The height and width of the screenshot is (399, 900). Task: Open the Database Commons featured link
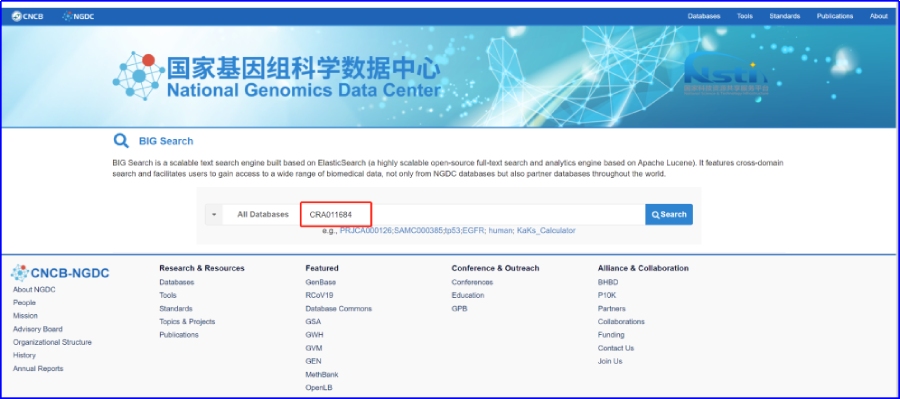click(339, 308)
